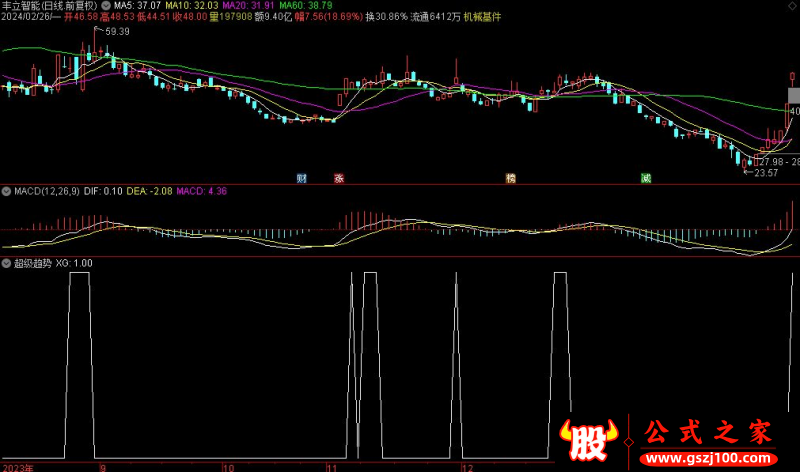Click the gray price box at right edge
Screen dimensions: 800x472
click(793, 96)
